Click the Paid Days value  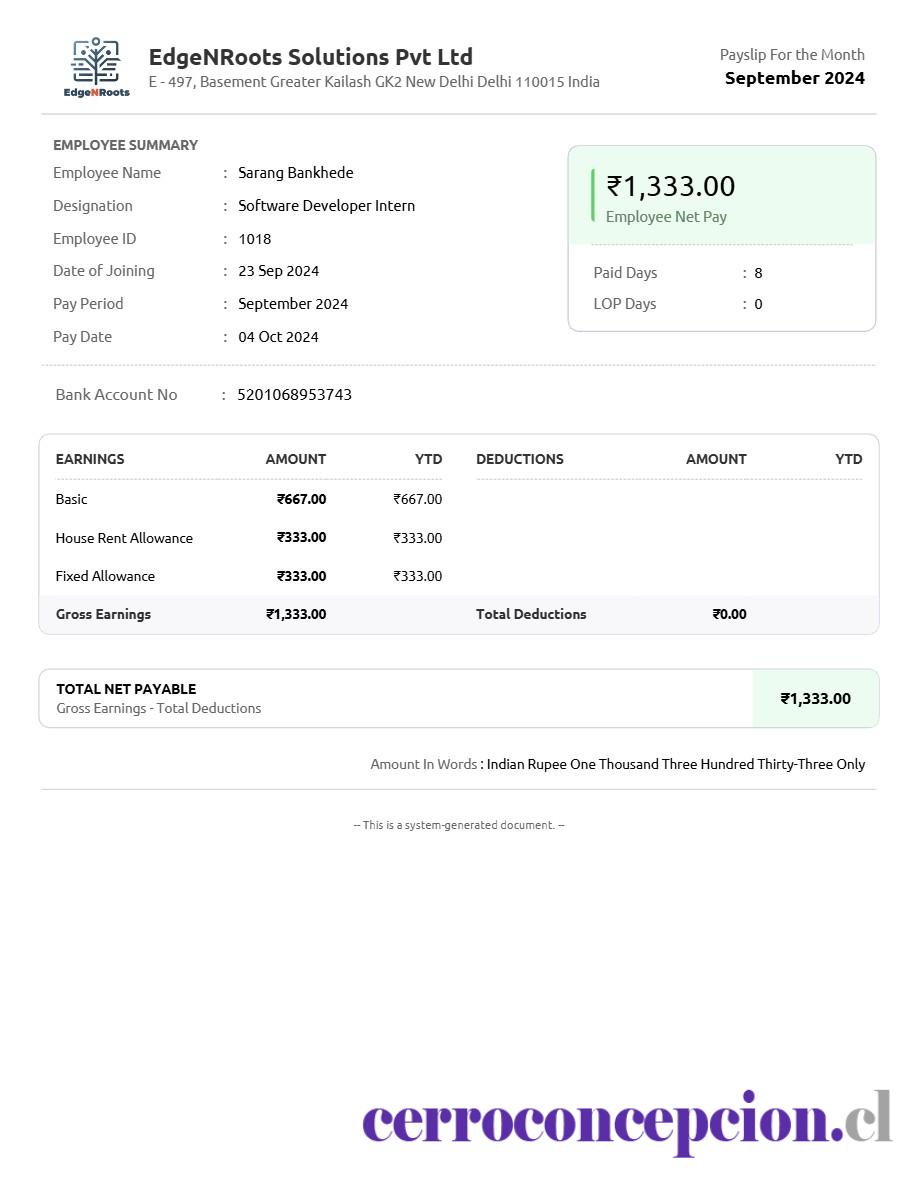pos(758,274)
